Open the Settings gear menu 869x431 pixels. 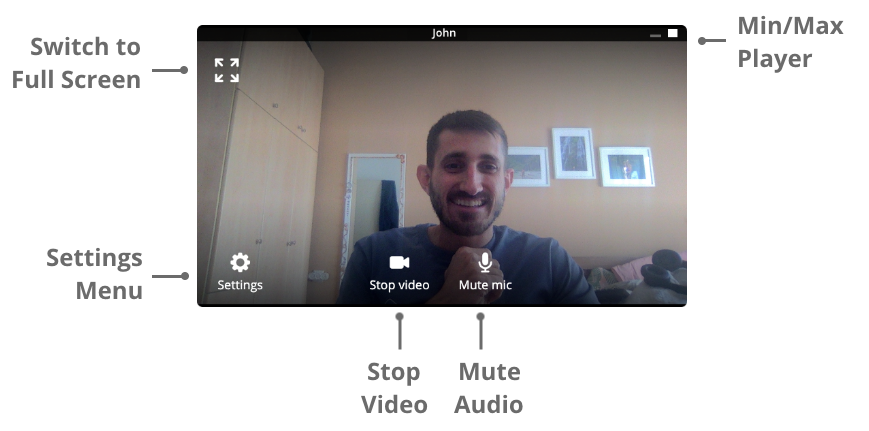240,262
